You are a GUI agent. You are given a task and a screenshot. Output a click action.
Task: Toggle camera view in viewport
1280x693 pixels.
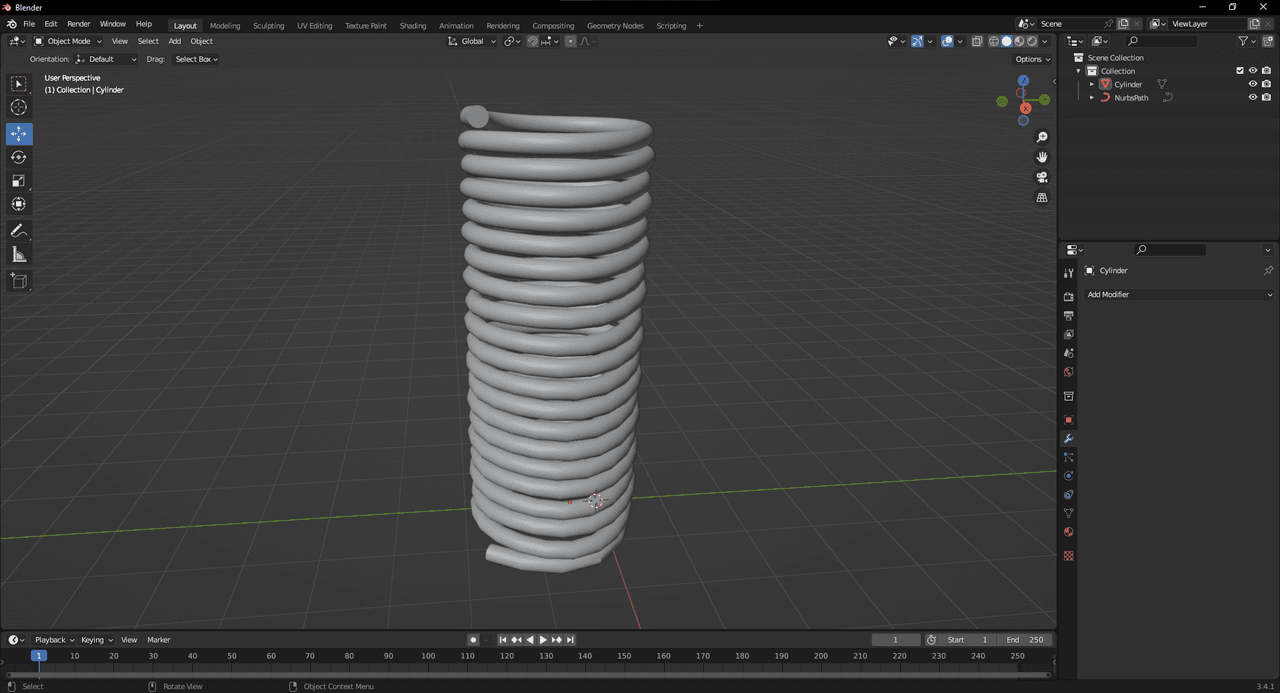[x=1042, y=177]
